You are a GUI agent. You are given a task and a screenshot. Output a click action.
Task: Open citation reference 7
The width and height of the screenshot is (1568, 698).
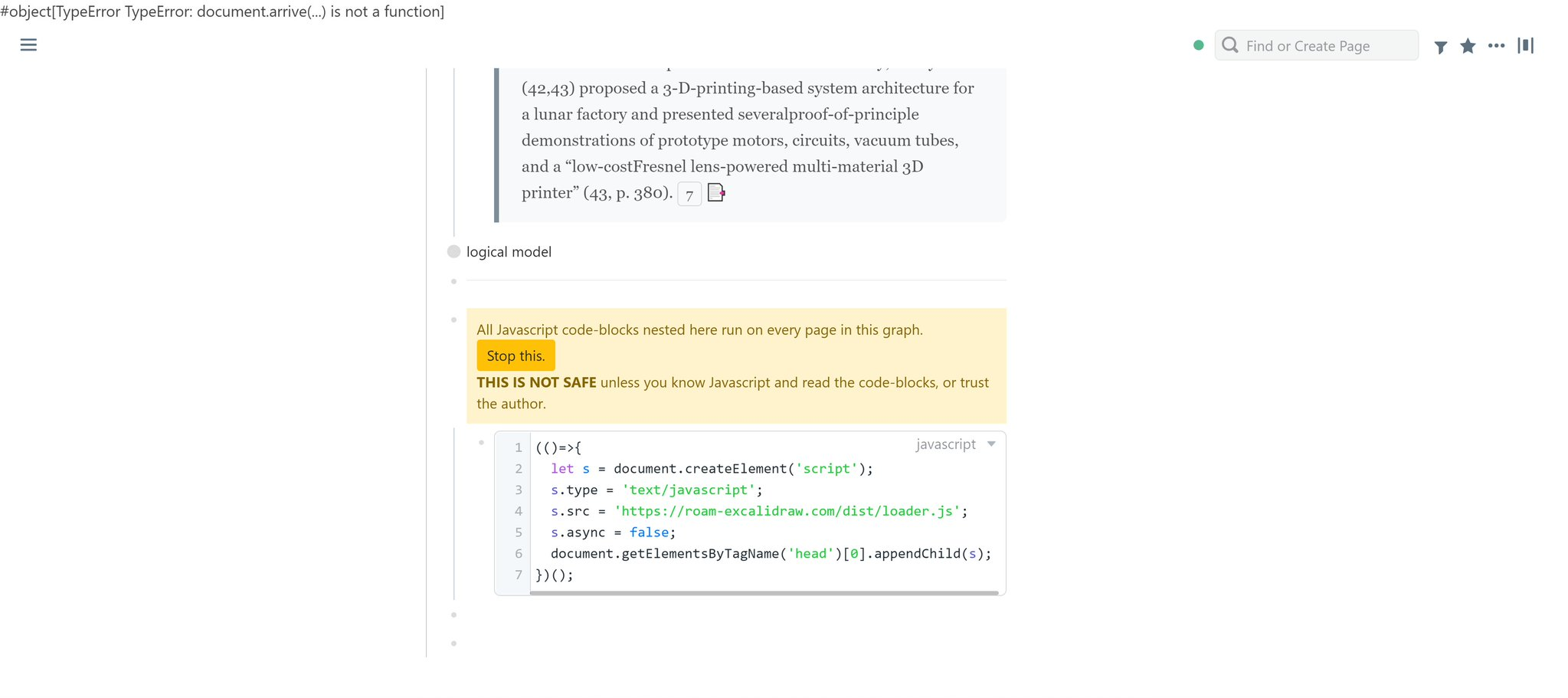click(689, 194)
